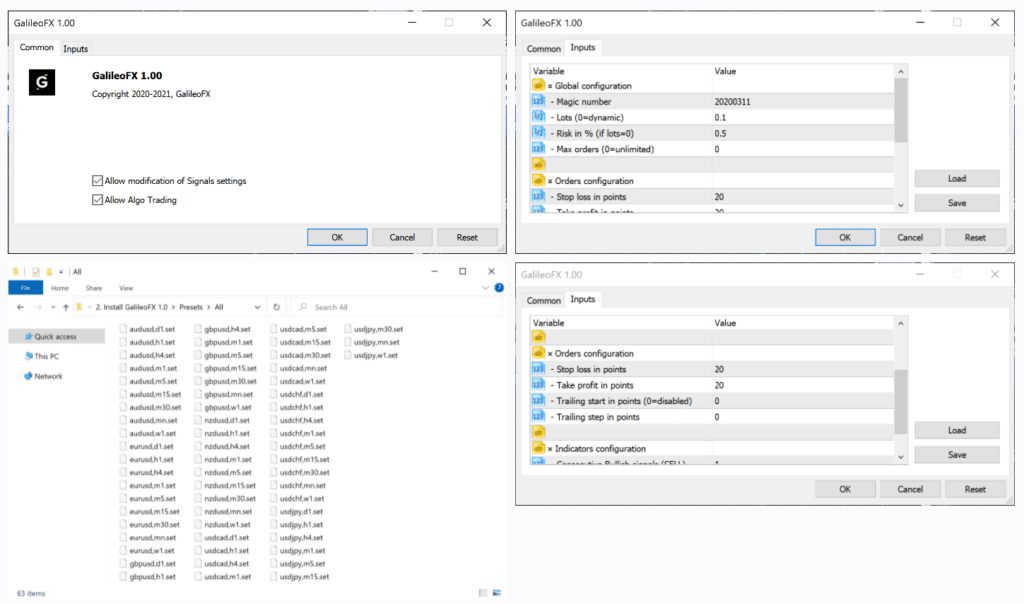Open the breadcrumb chevron after Presets
The height and width of the screenshot is (604, 1024).
click(x=209, y=307)
